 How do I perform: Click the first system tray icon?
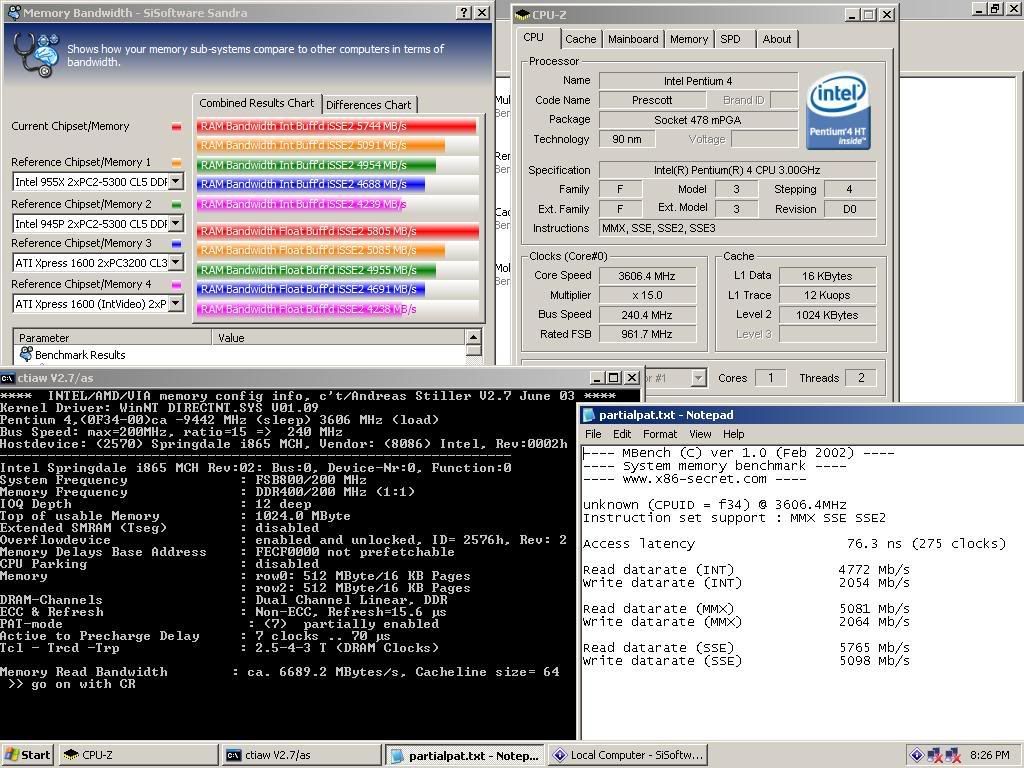point(917,755)
